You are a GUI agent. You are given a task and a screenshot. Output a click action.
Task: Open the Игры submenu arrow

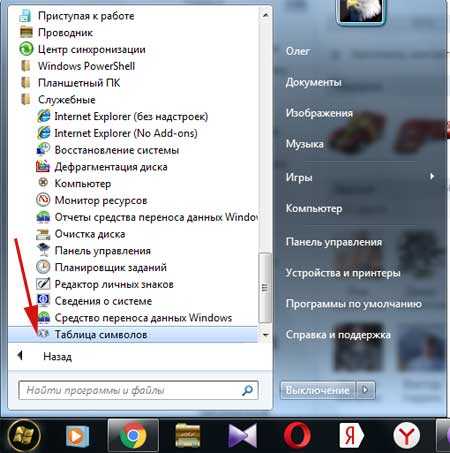tap(432, 176)
